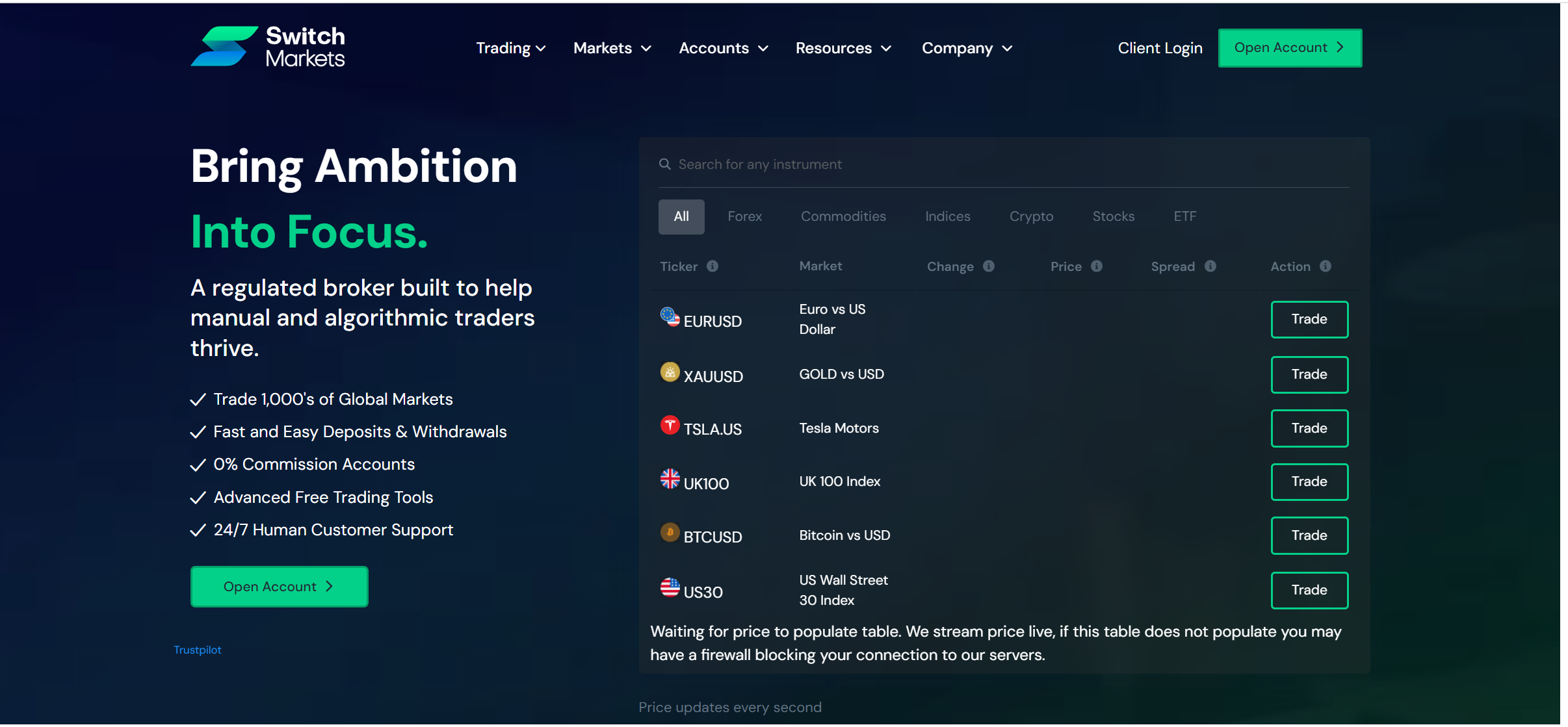Click the Action column info icon
1568x727 pixels.
tap(1326, 266)
